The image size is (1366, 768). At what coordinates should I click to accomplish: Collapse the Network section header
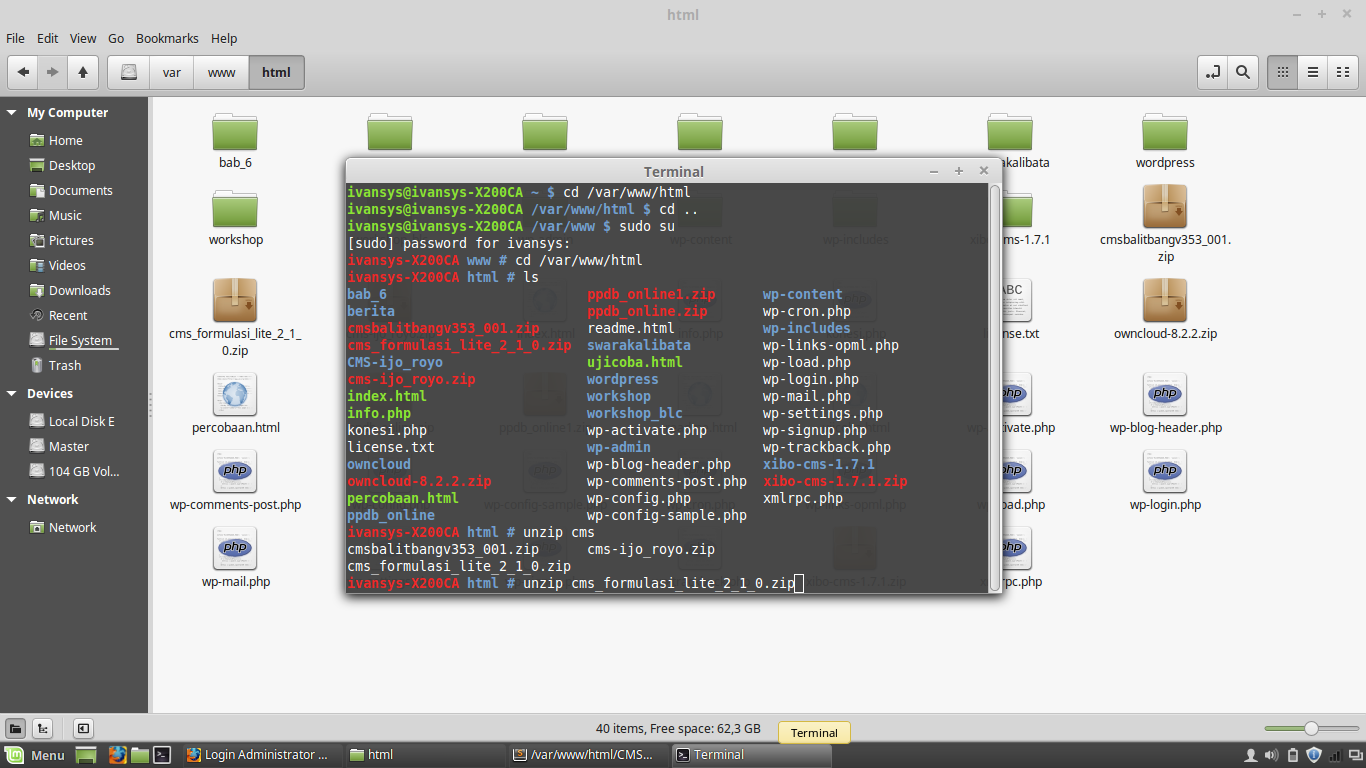click(12, 500)
